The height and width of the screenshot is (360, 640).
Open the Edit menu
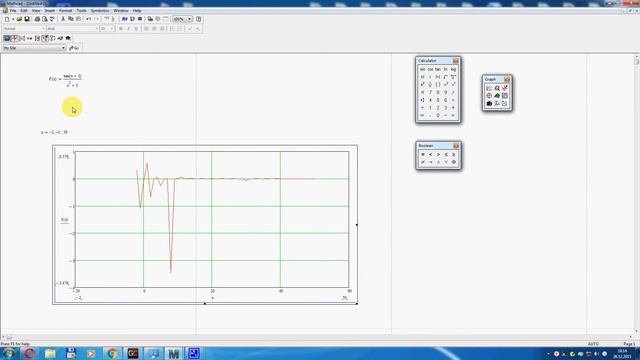[24, 10]
